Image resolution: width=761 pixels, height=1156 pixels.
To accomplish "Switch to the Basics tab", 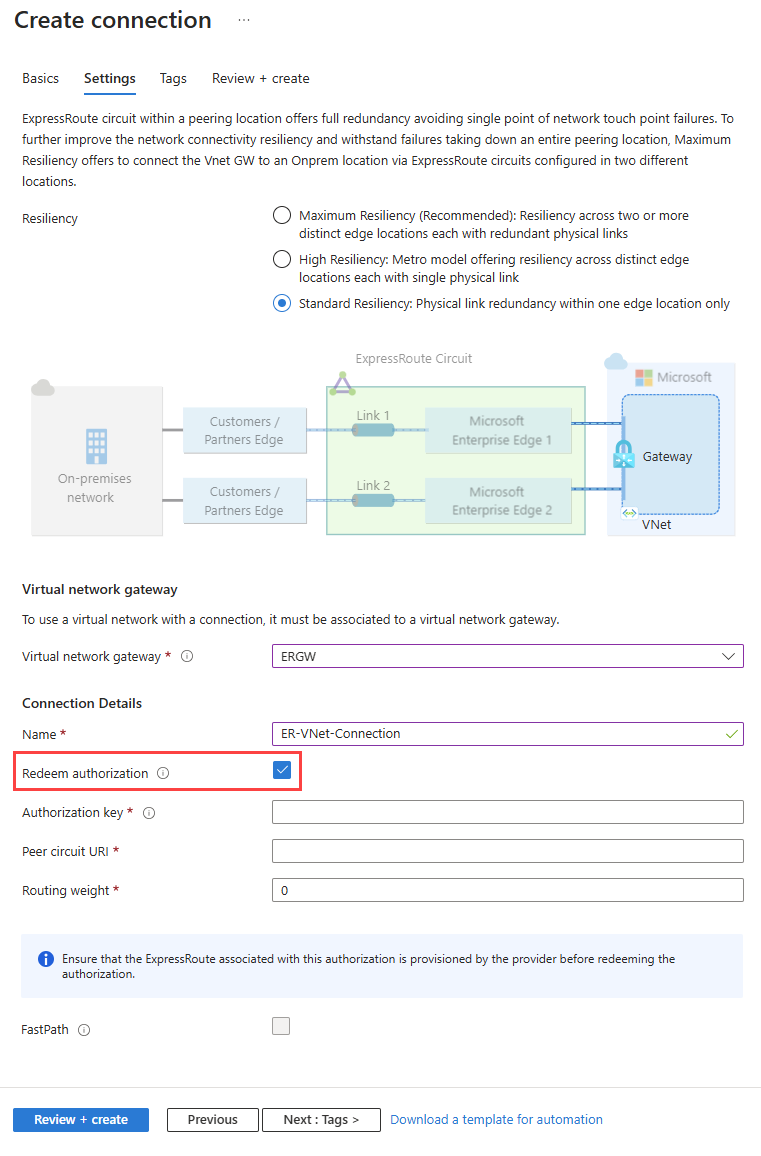I will pyautogui.click(x=40, y=78).
